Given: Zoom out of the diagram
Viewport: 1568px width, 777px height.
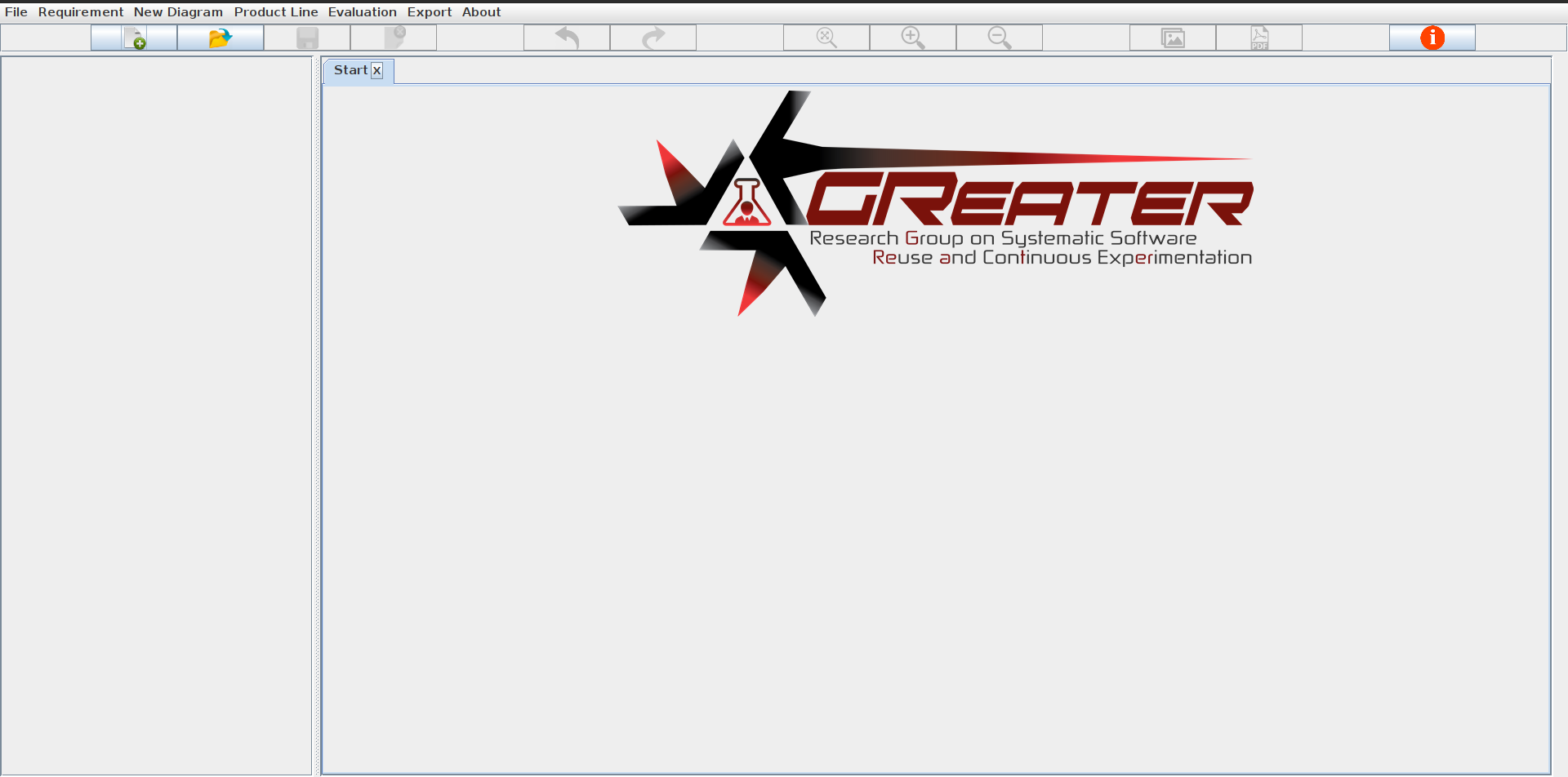Looking at the screenshot, I should [x=999, y=37].
